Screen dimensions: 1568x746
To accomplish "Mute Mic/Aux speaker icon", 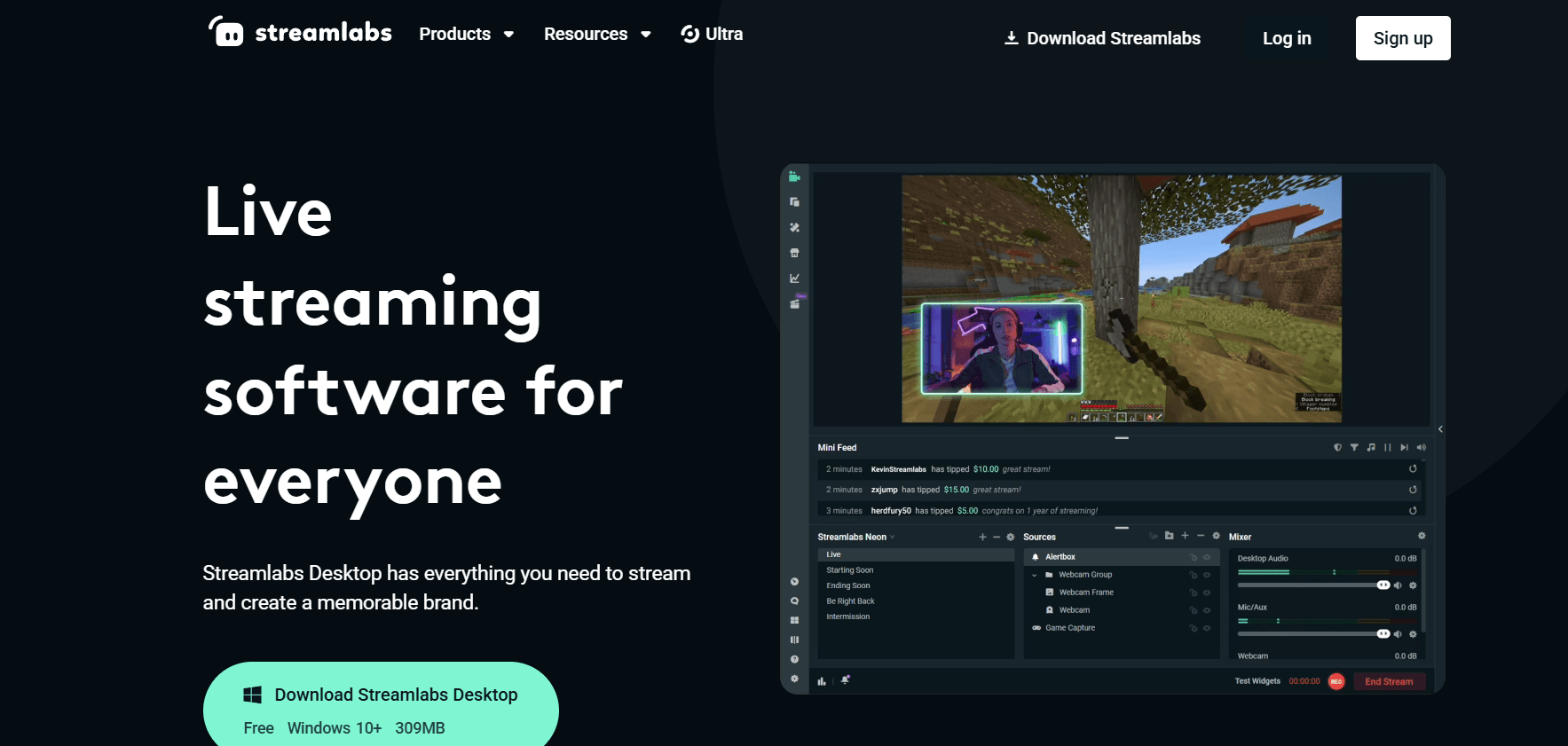I will [1399, 634].
